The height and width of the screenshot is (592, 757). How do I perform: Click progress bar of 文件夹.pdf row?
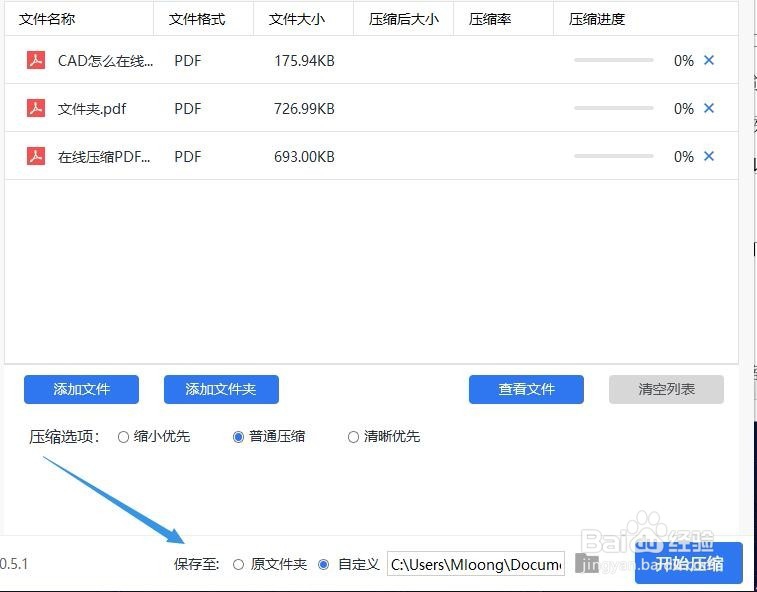(614, 108)
